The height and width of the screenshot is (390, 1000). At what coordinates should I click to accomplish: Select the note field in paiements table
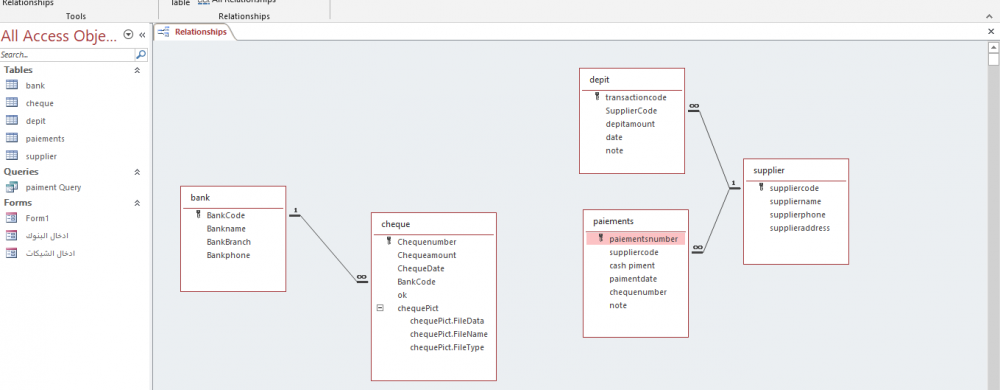(x=618, y=306)
